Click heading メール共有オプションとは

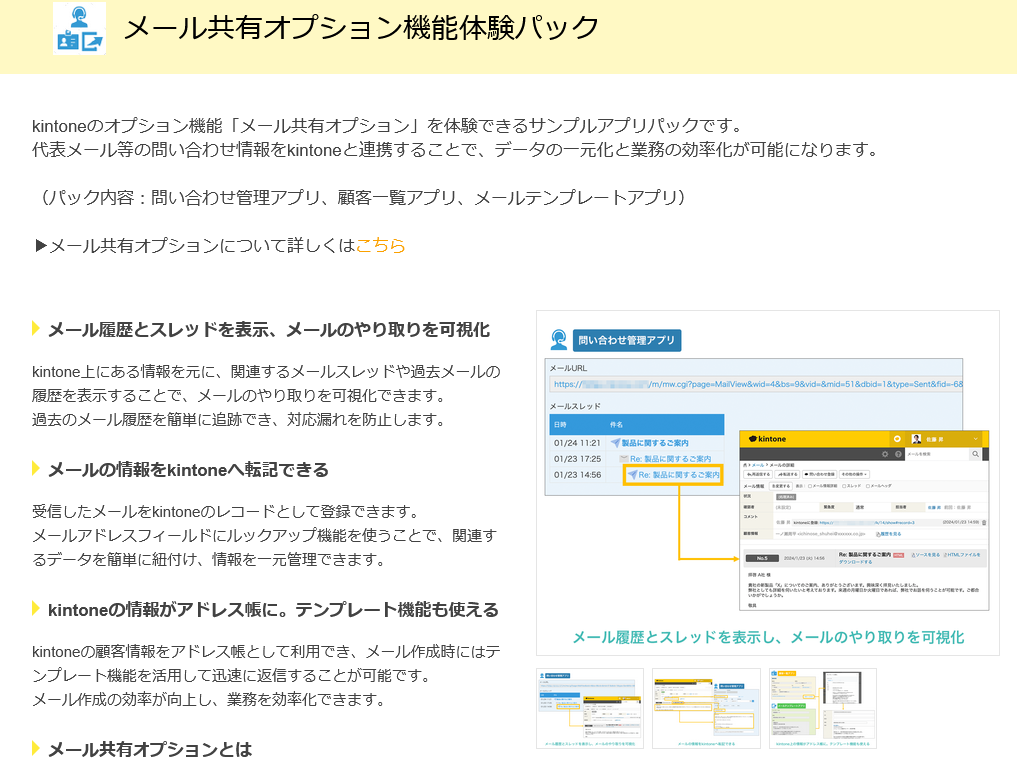click(x=150, y=749)
